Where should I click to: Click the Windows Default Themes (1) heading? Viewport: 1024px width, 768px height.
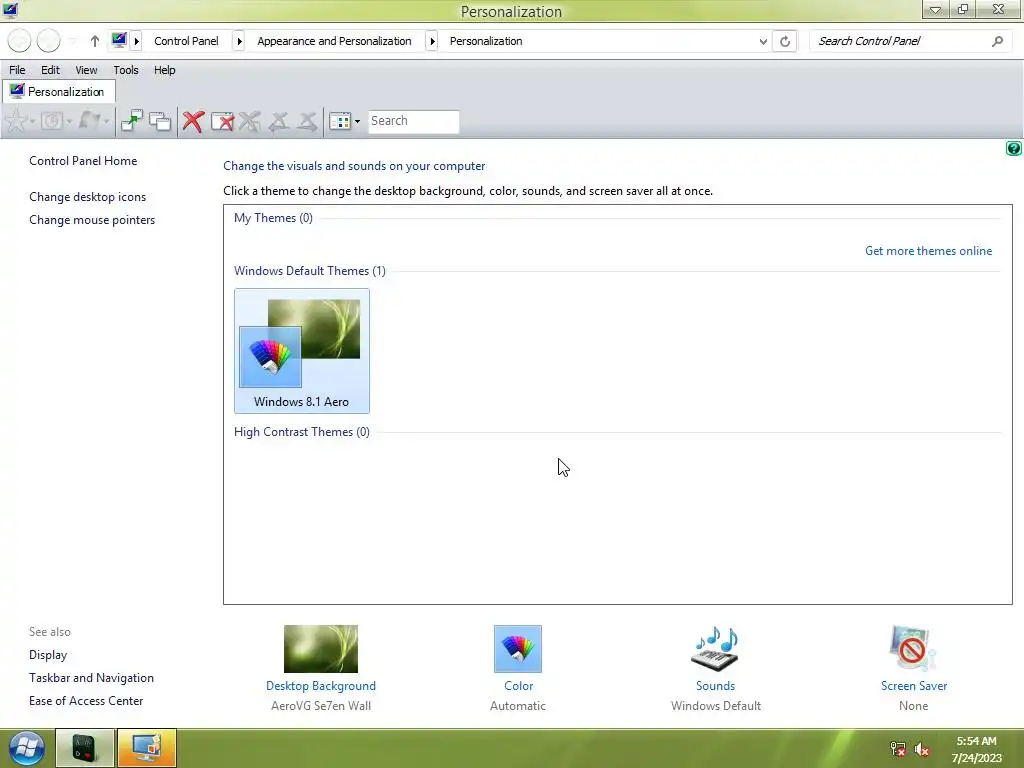click(310, 271)
